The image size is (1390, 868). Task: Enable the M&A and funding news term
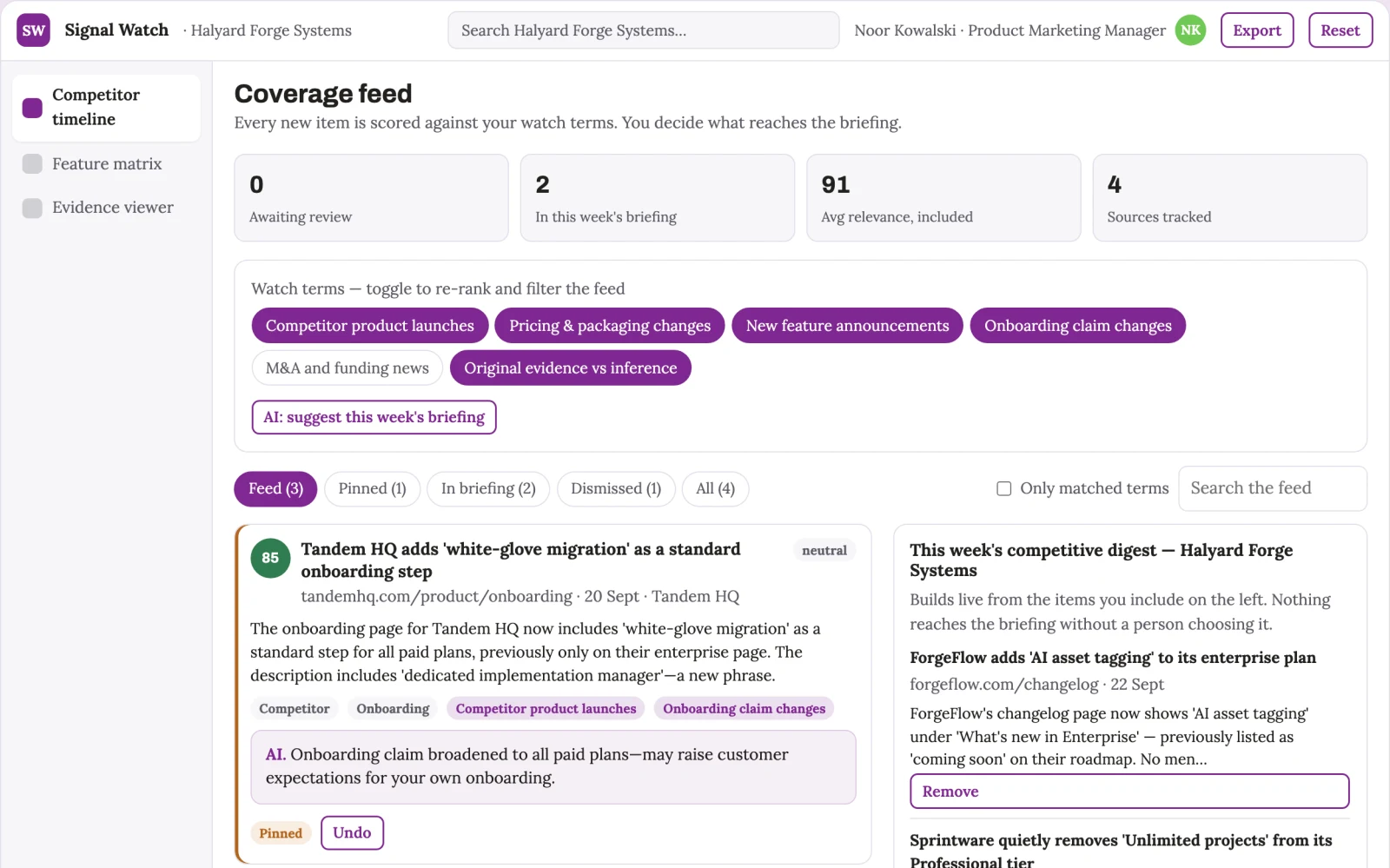pyautogui.click(x=347, y=368)
